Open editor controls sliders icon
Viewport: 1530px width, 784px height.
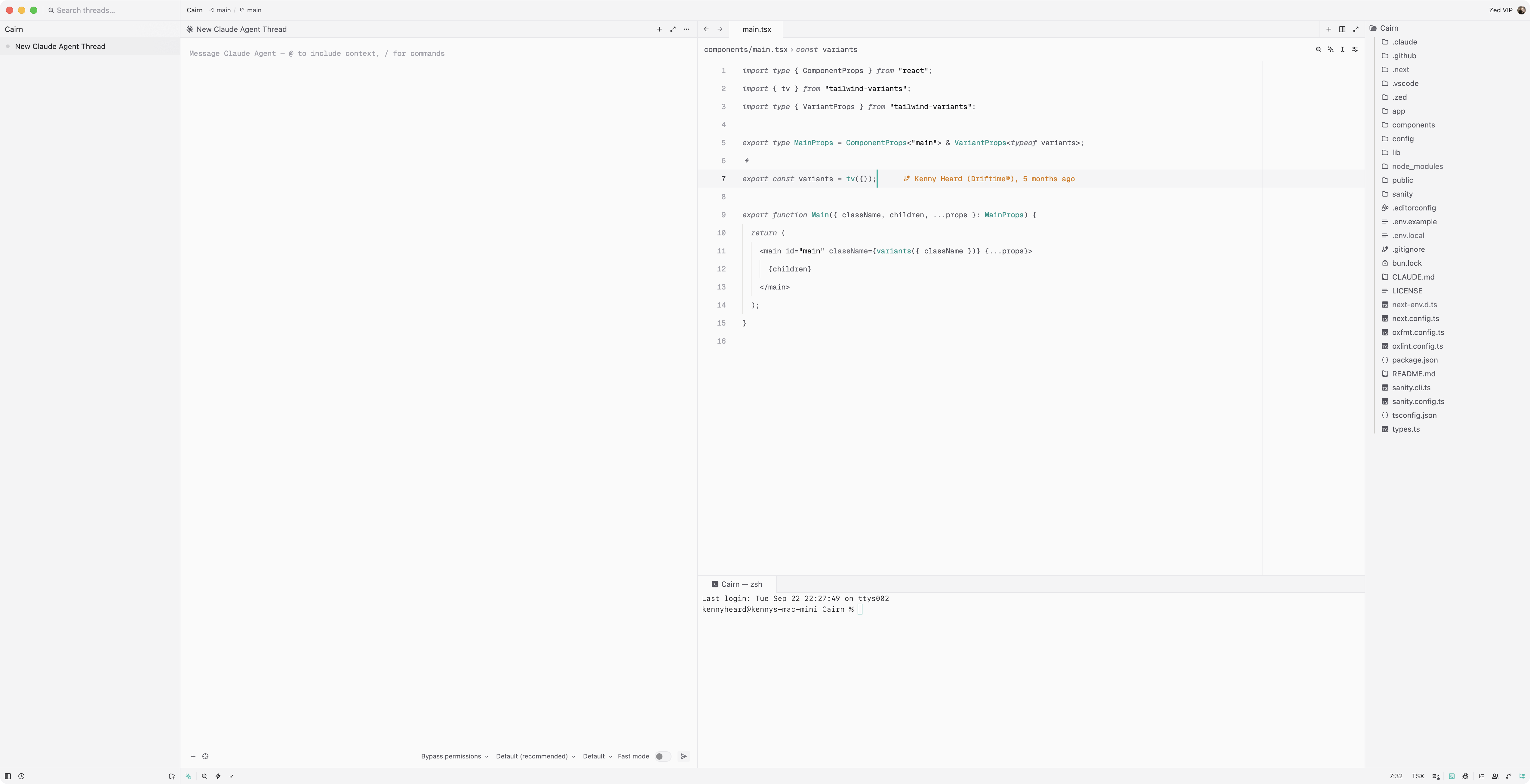pyautogui.click(x=1355, y=49)
